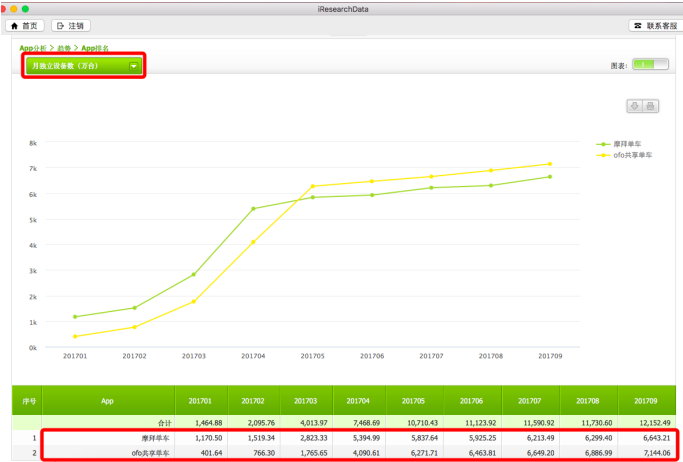Click the 注销 logout button
683x462 pixels.
coord(71,25)
